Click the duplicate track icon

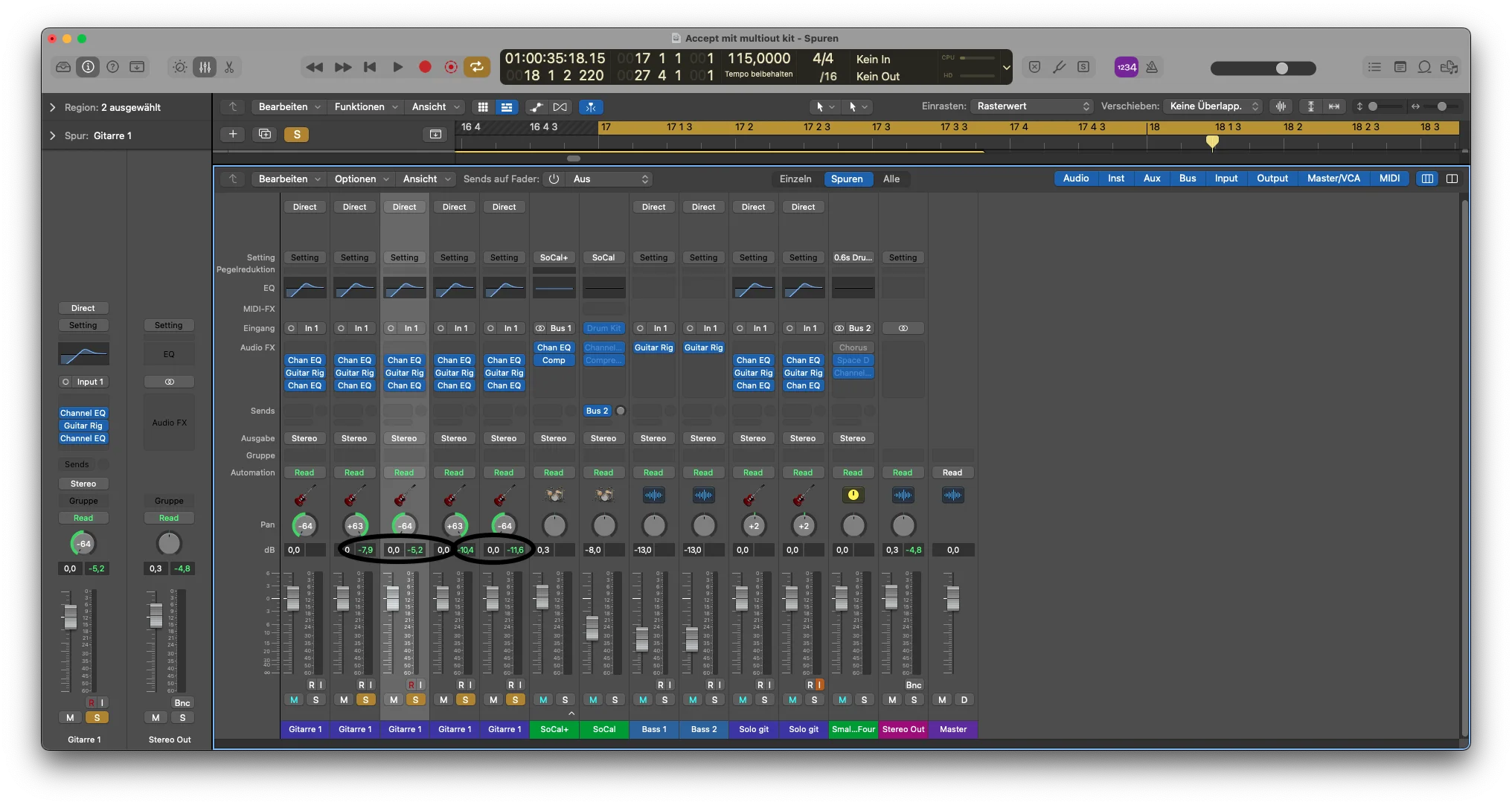click(265, 134)
